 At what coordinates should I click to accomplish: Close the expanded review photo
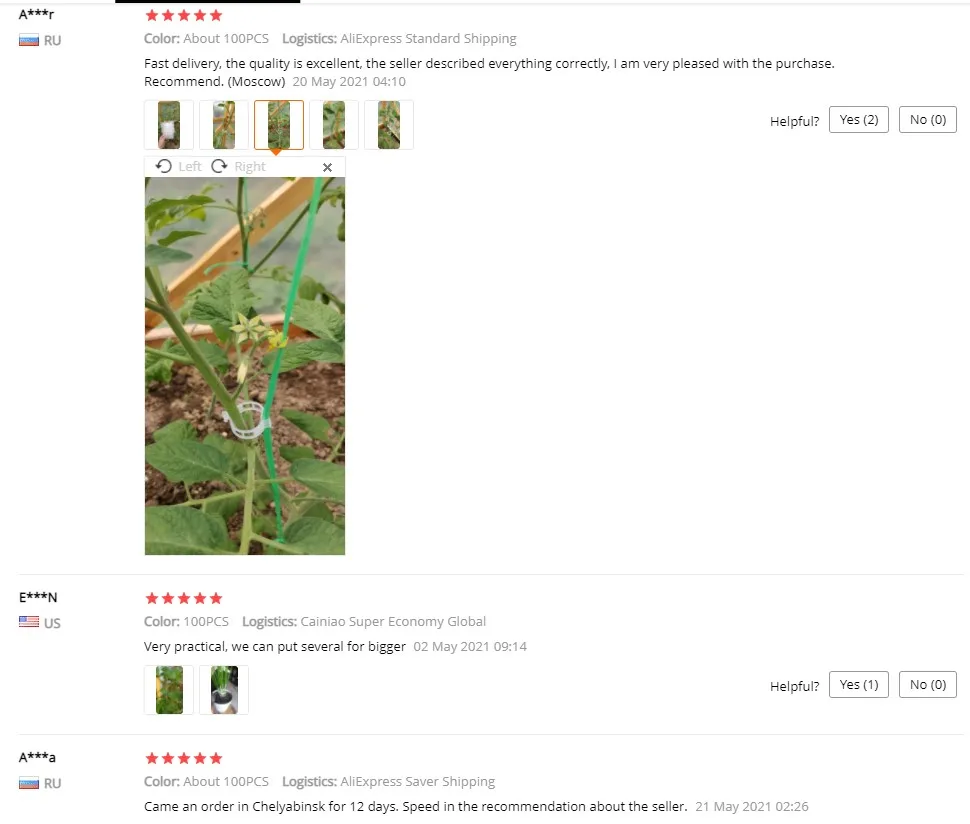coord(327,167)
